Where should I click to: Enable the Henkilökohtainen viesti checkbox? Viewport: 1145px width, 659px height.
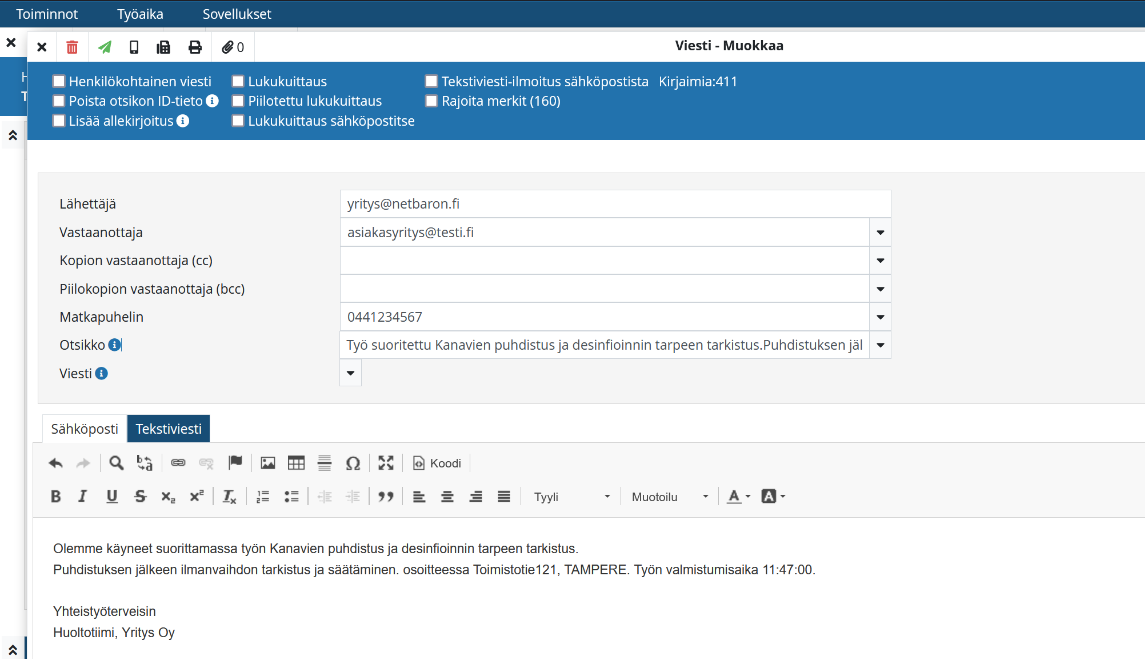[x=60, y=82]
